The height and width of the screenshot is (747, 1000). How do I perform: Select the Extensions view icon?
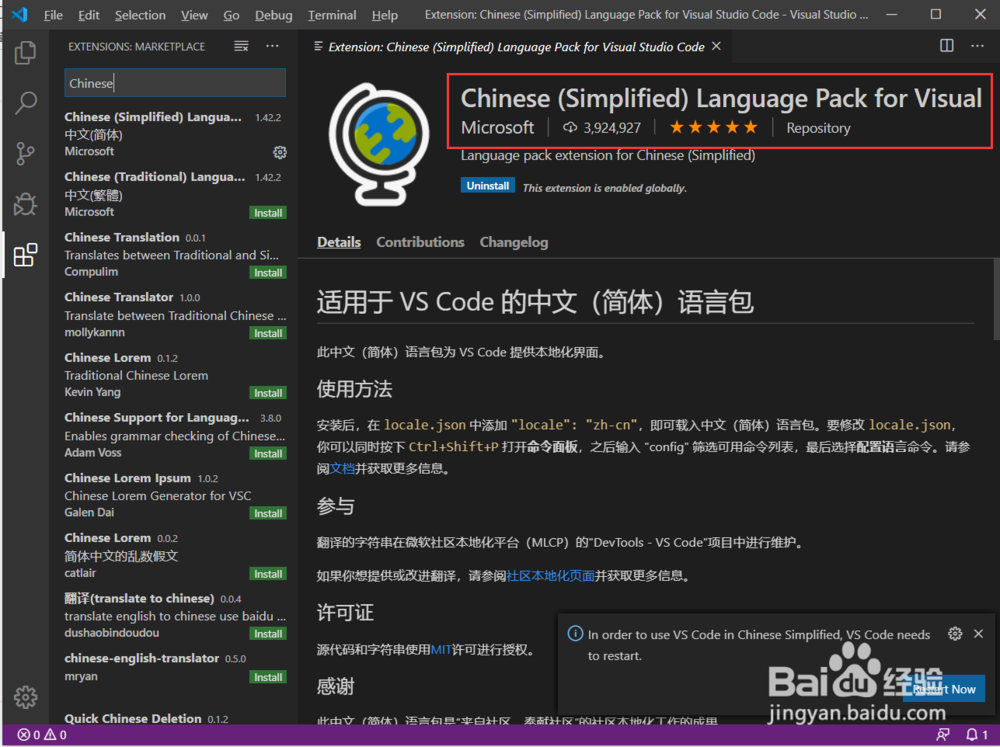(26, 255)
